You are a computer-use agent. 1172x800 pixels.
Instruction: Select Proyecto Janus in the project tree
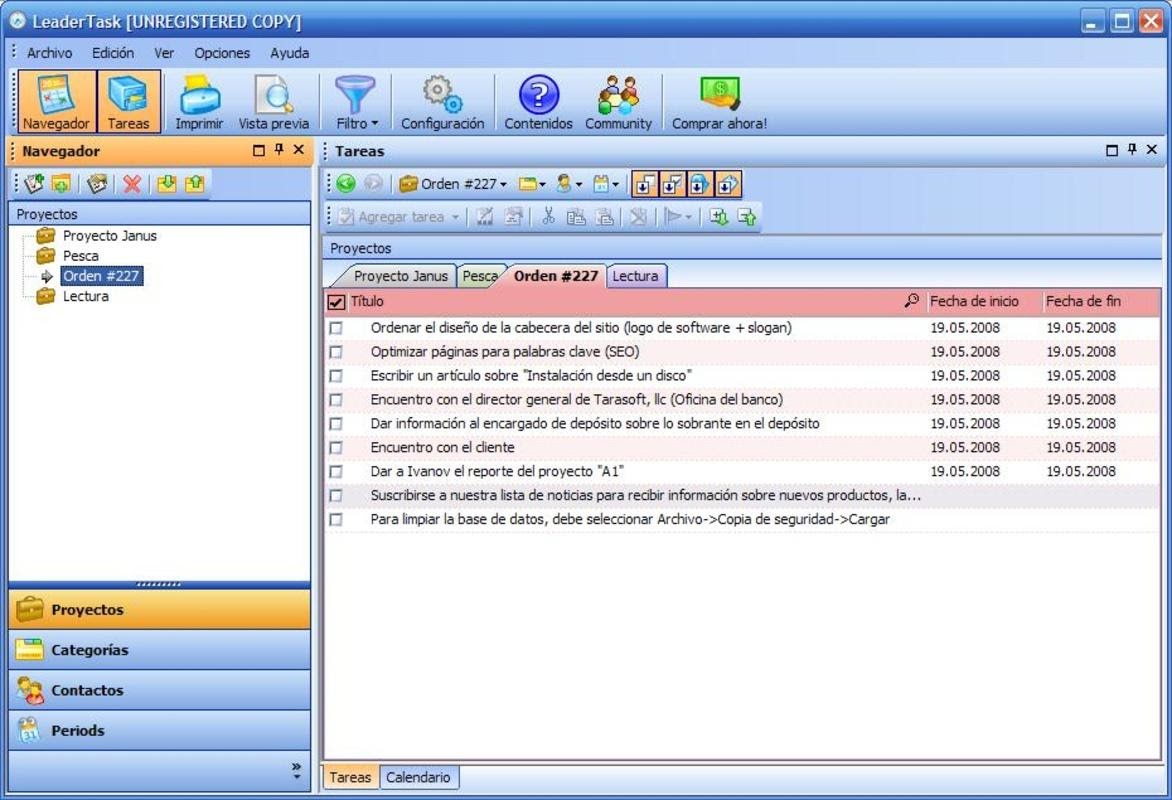coord(110,236)
